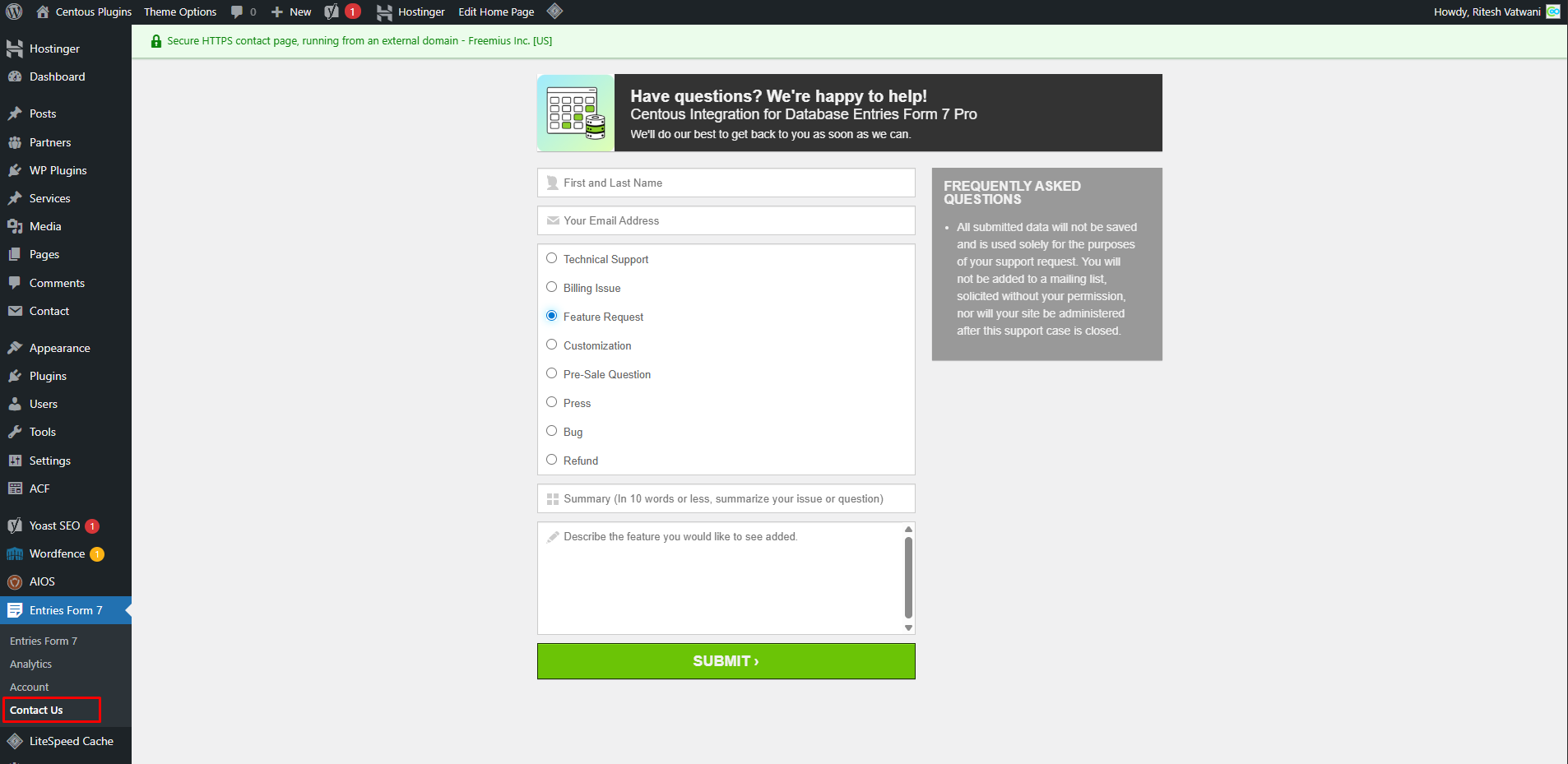Submit the support form
The height and width of the screenshot is (764, 1568).
[x=726, y=661]
